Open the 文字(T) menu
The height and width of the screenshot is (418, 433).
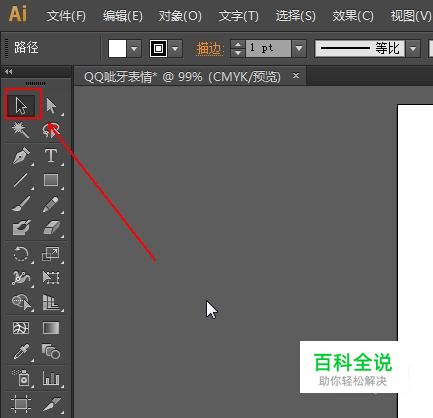click(238, 16)
